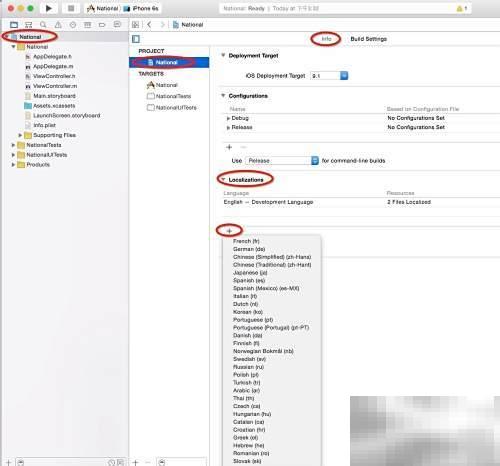Choose French (fr) from the language menu
Viewport: 500px width, 466px height.
pyautogui.click(x=246, y=241)
